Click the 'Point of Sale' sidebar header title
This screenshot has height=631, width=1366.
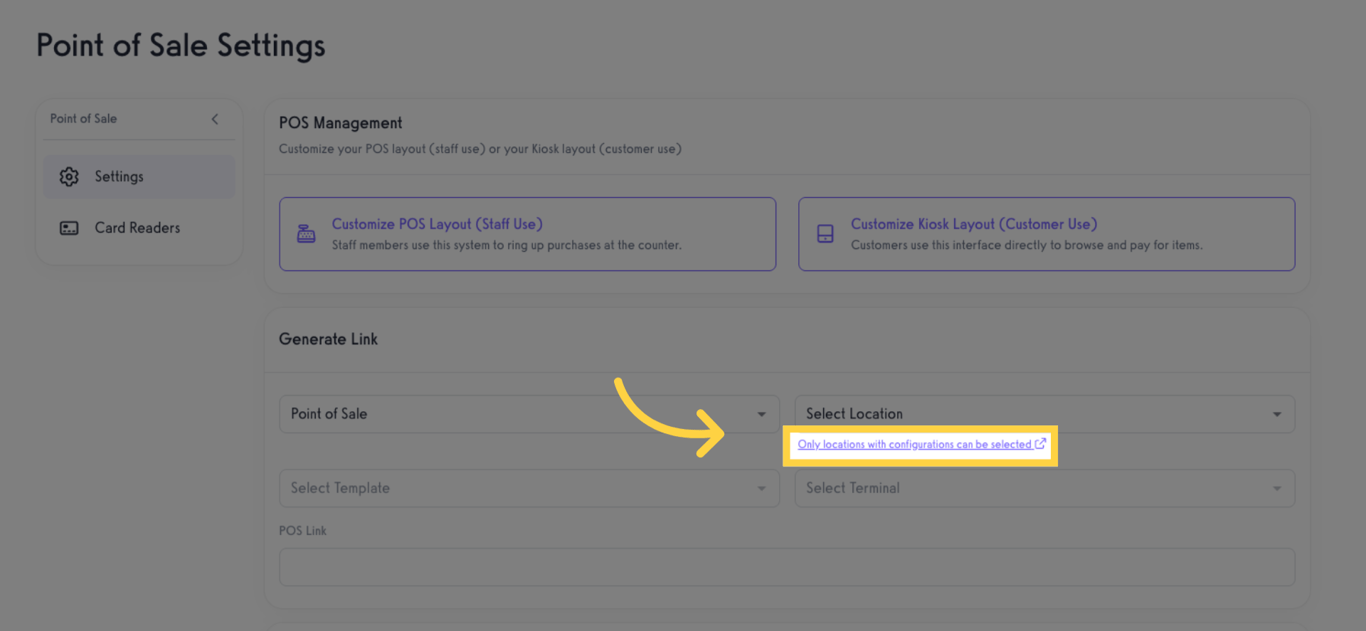click(x=84, y=119)
